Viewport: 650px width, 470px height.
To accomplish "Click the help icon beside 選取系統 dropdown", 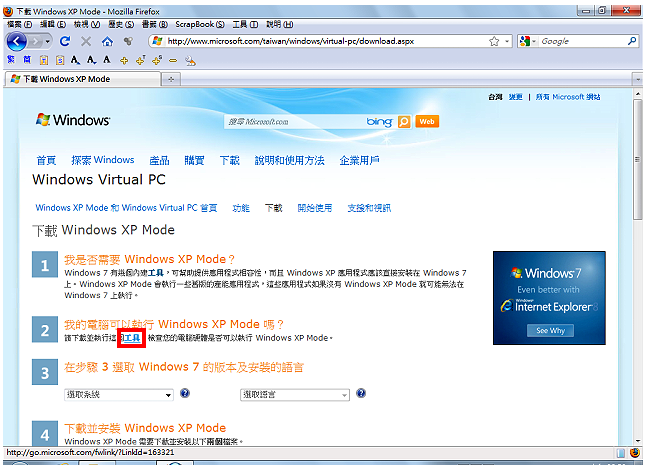I will click(185, 393).
